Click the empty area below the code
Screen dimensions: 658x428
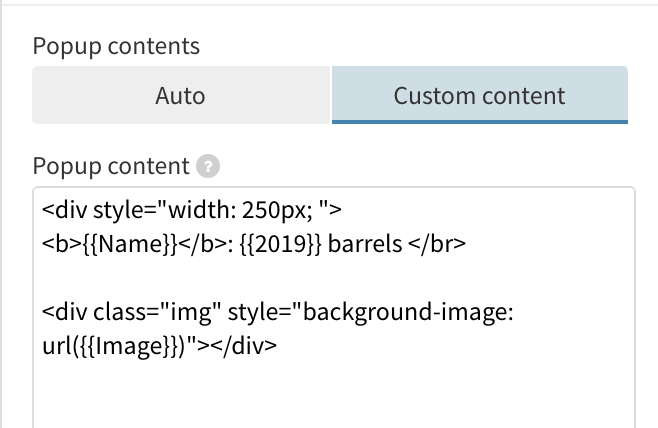pos(334,394)
